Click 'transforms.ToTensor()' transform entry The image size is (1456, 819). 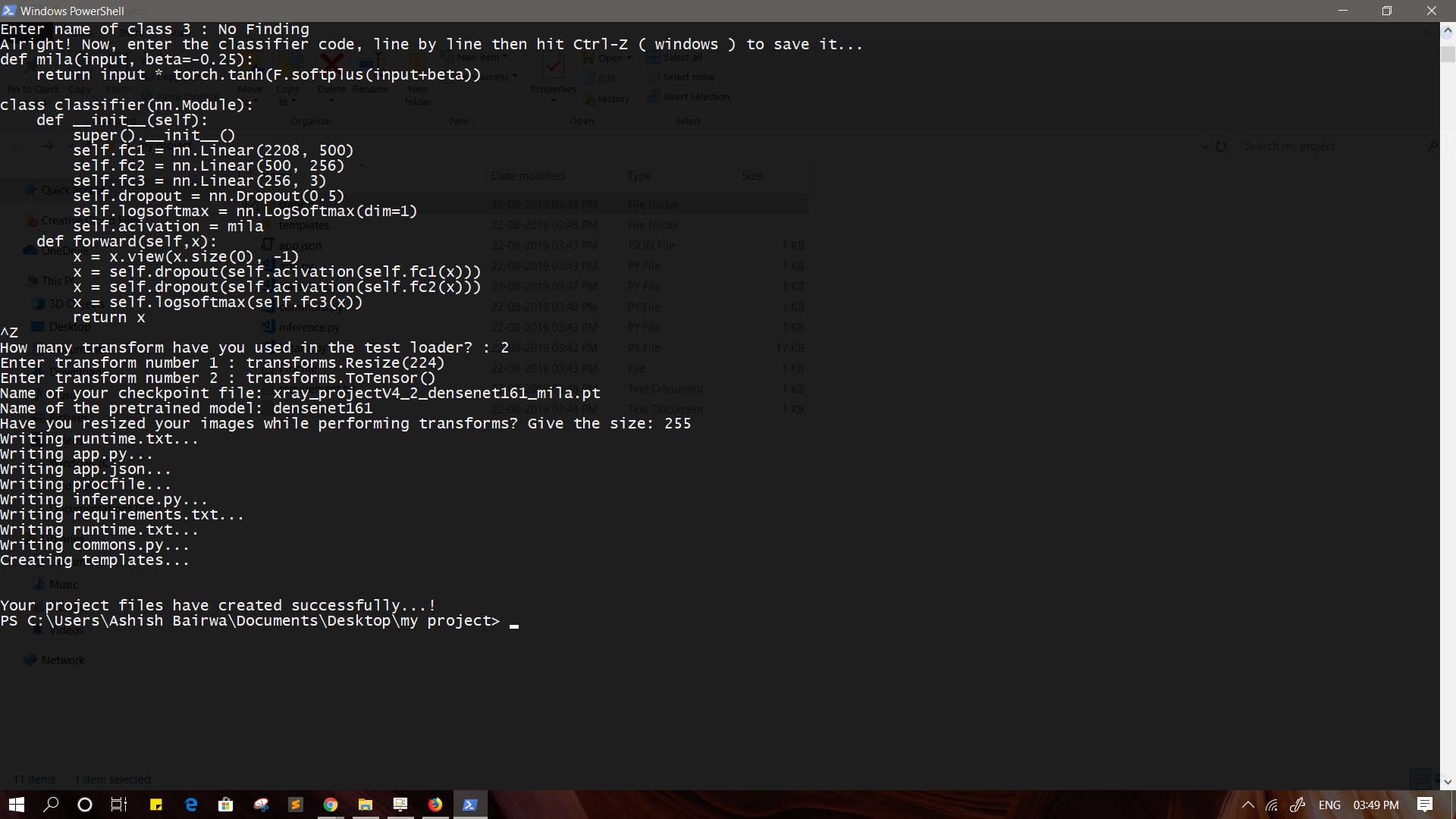pyautogui.click(x=340, y=378)
